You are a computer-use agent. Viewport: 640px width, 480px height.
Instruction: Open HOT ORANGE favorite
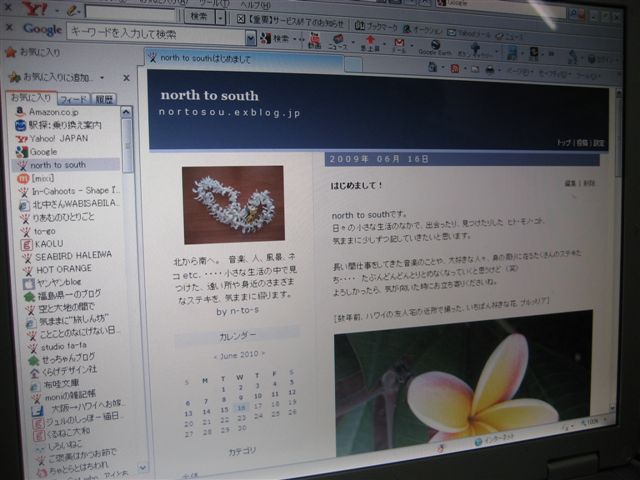[x=64, y=269]
